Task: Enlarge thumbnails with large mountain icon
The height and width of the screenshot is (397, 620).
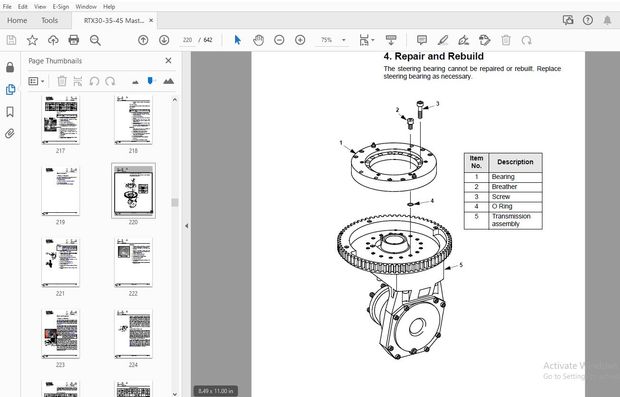Action: [168, 81]
